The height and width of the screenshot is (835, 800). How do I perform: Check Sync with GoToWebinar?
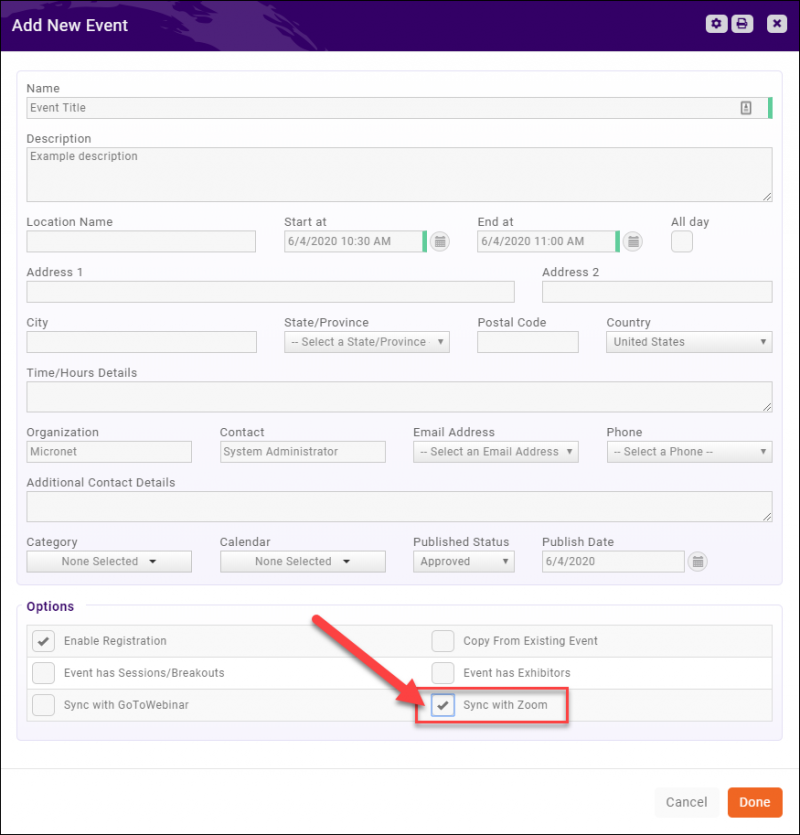click(43, 705)
